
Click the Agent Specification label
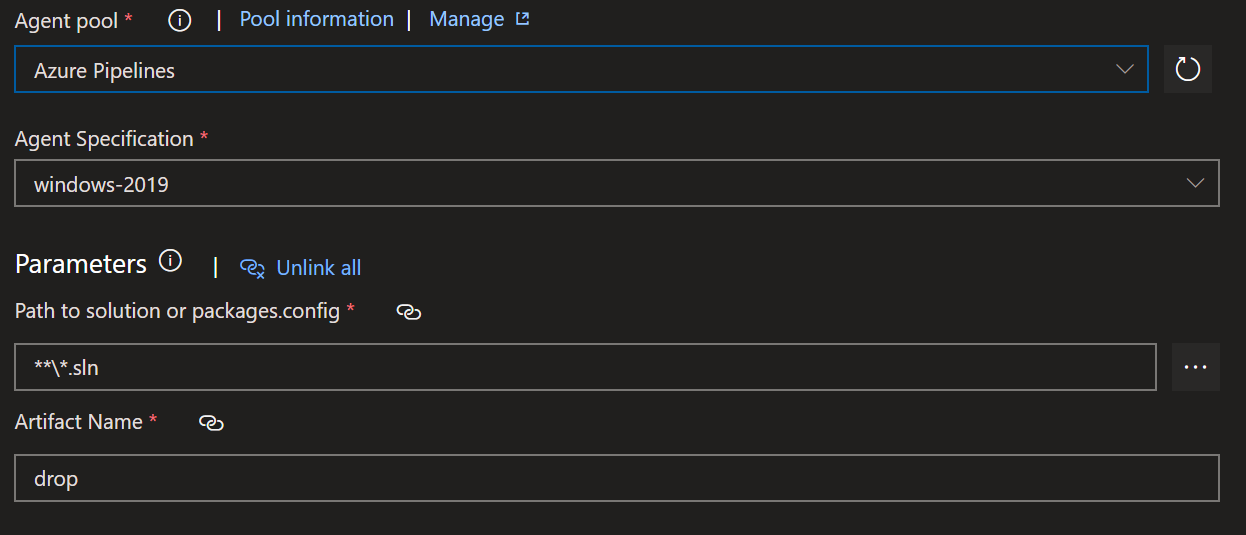click(x=104, y=139)
